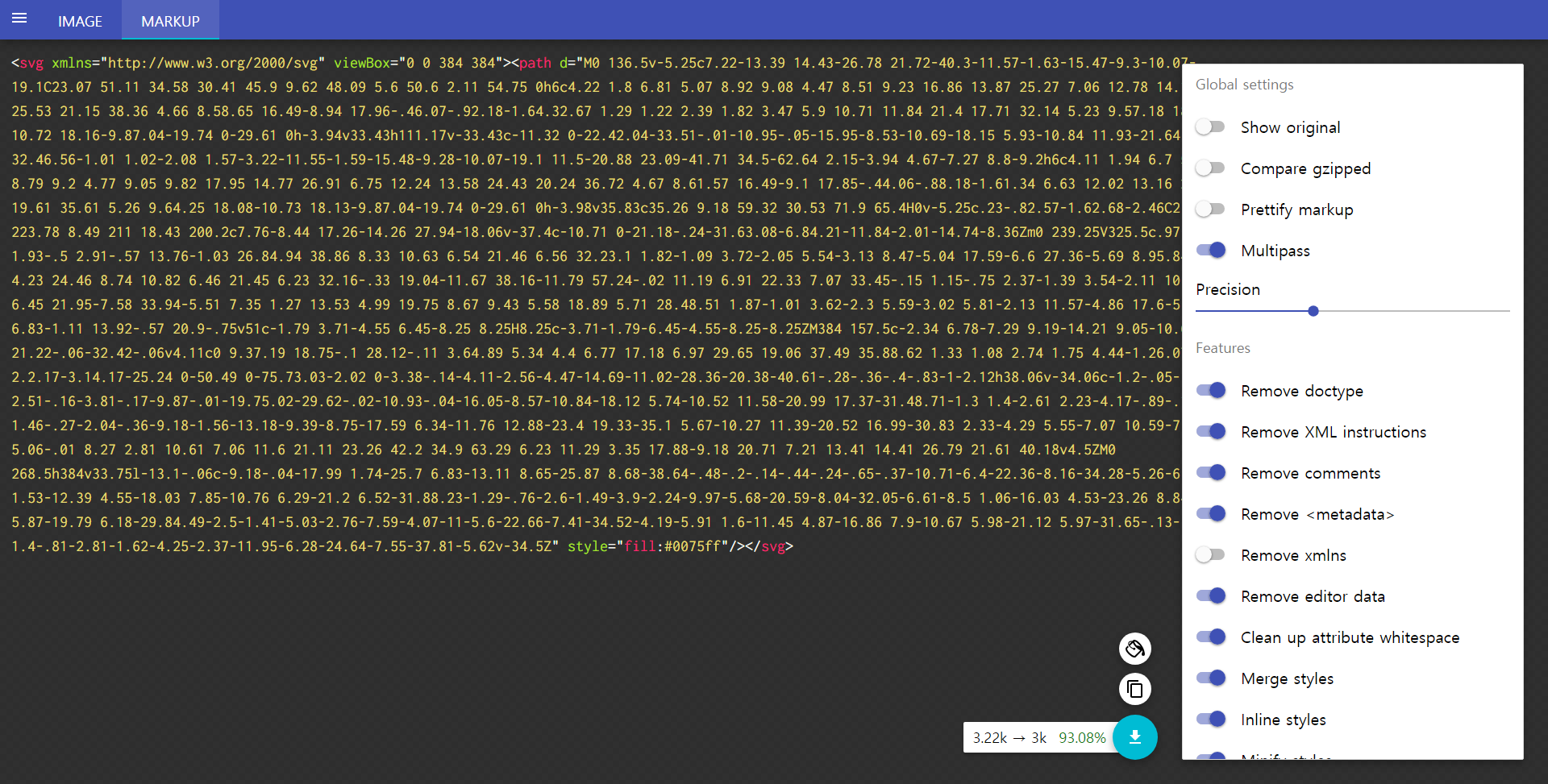Turn off Remove XML instructions

(x=1211, y=432)
